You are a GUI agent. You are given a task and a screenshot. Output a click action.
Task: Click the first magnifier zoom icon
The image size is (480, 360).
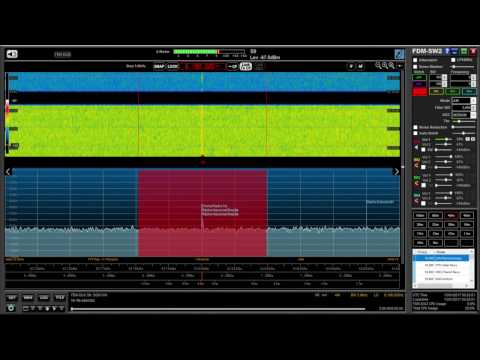pyautogui.click(x=378, y=65)
